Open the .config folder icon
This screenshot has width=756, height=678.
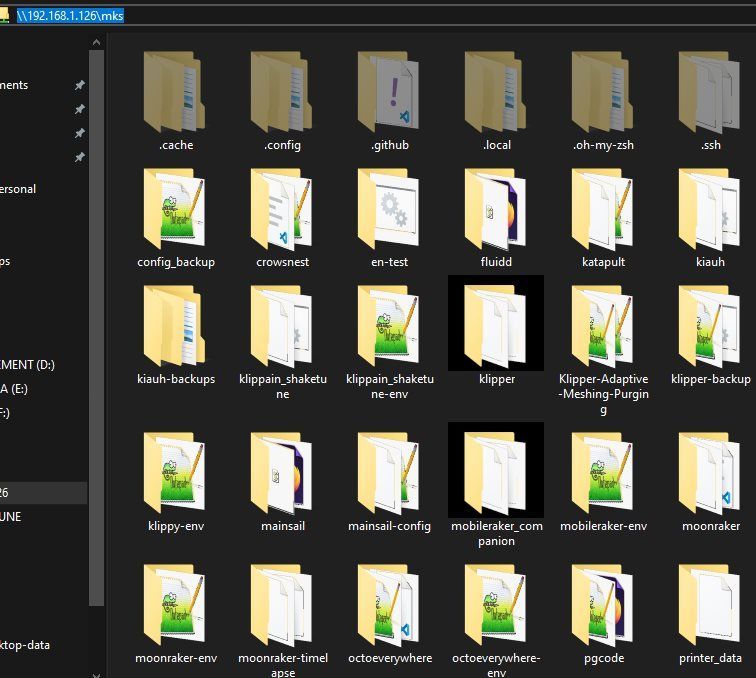282,92
